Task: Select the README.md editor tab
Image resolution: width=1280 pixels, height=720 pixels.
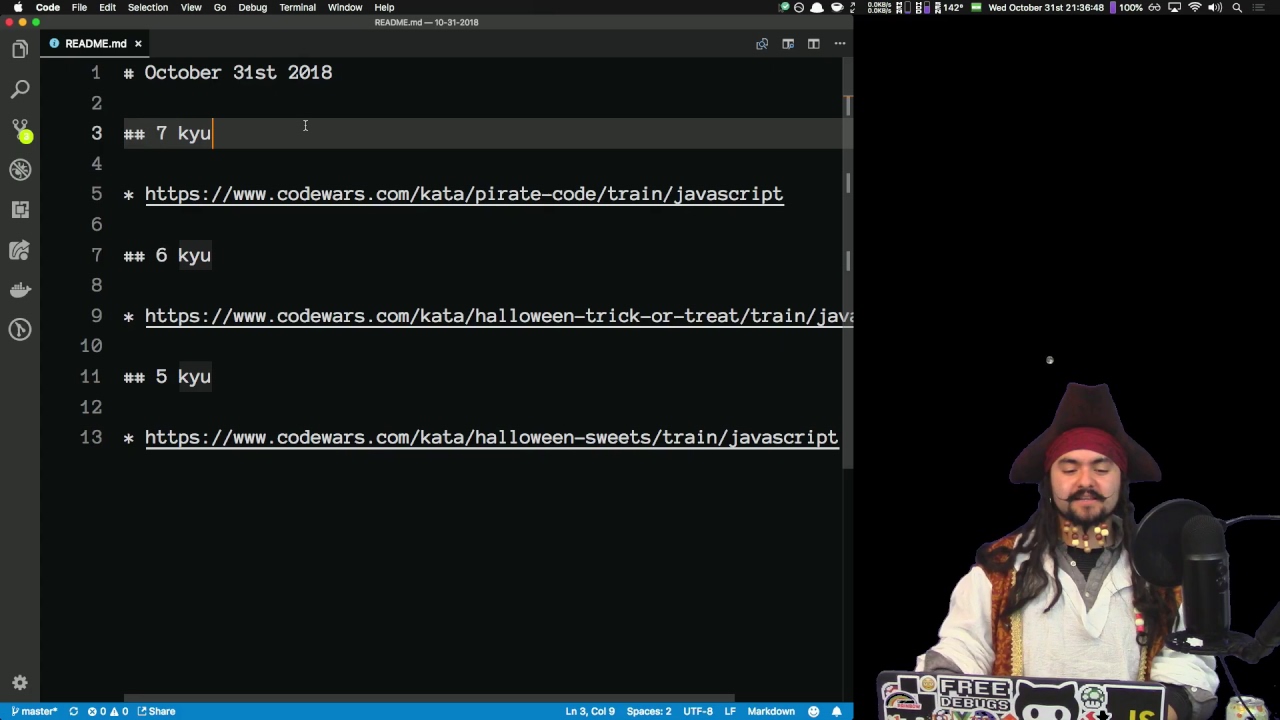Action: point(96,44)
